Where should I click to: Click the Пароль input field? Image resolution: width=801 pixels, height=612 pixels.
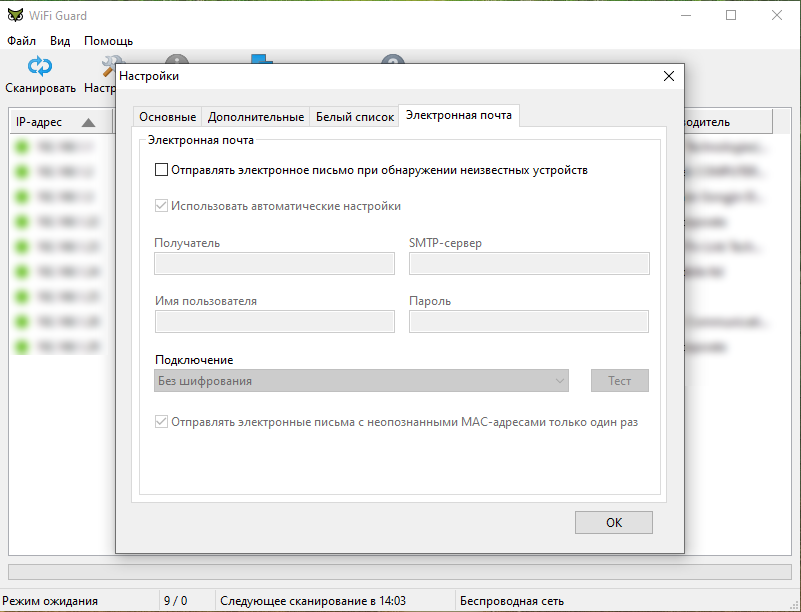[529, 322]
